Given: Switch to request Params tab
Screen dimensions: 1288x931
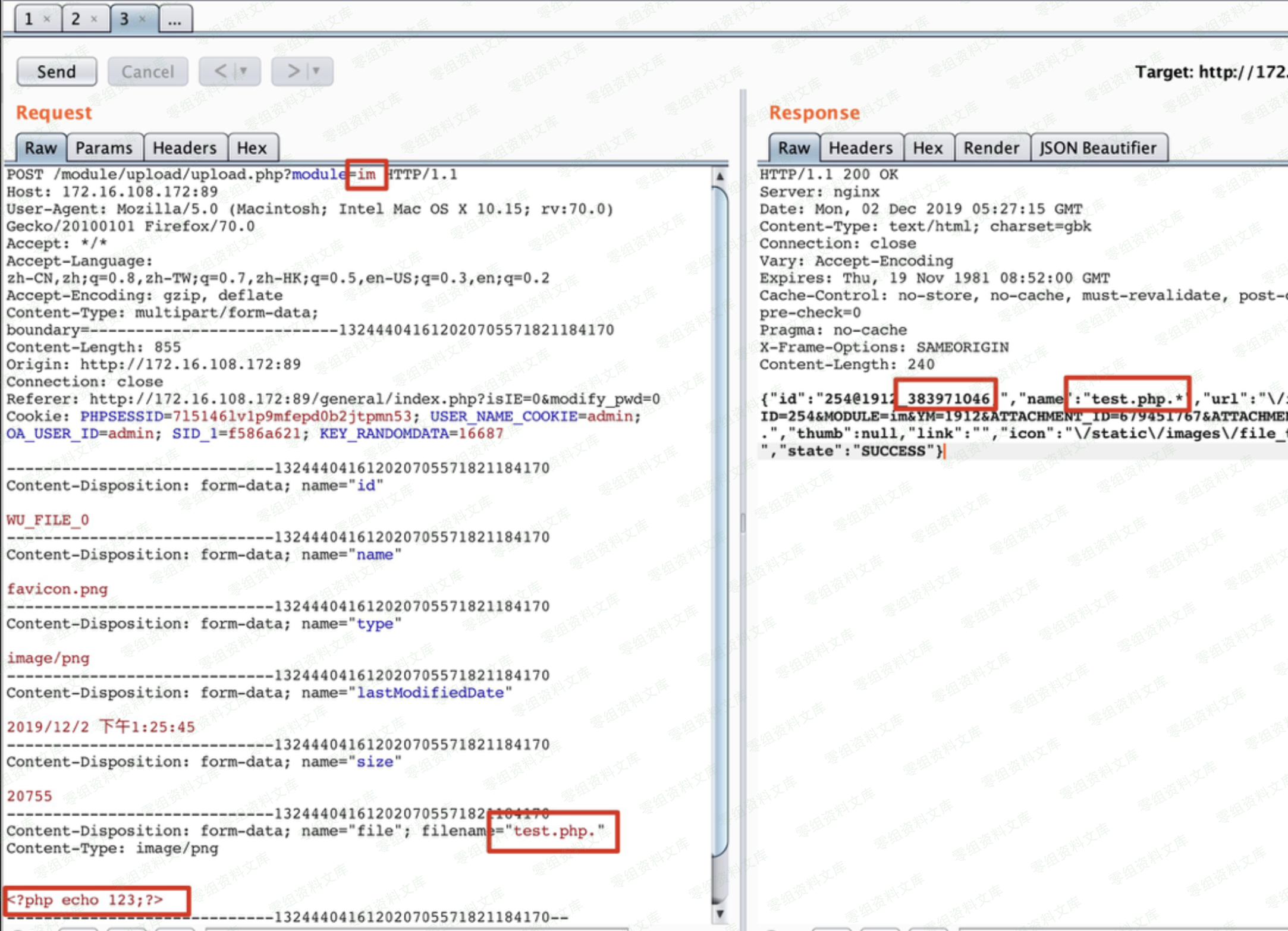Looking at the screenshot, I should [104, 147].
